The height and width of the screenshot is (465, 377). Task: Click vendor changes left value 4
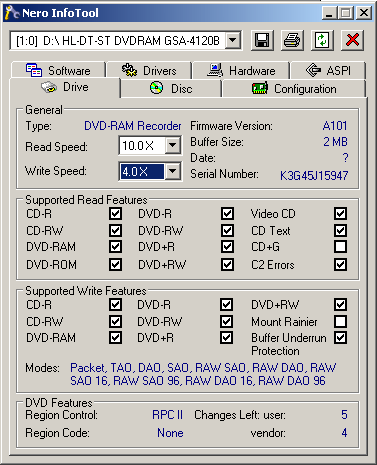(x=344, y=433)
